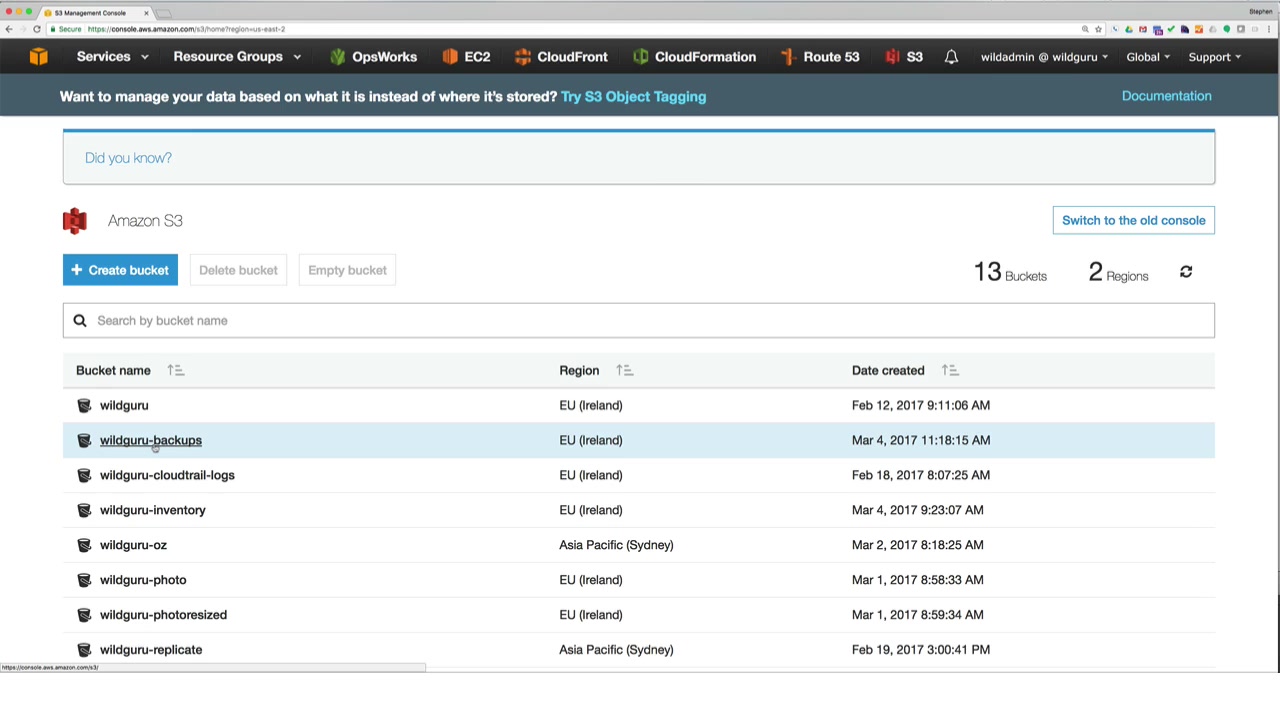Click the browser back arrow
The image size is (1280, 720).
click(9, 29)
